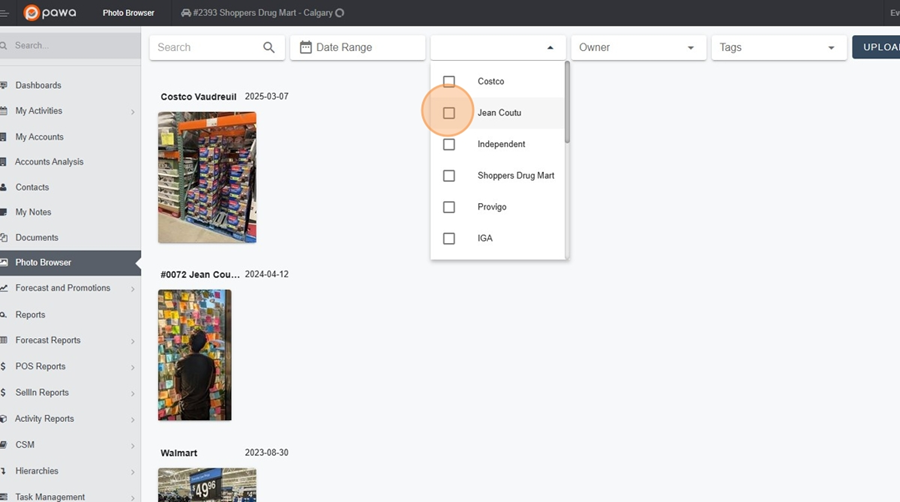Screen dimensions: 900x502
Task: Toggle the hamburger menu icon
Action: pos(3,13)
